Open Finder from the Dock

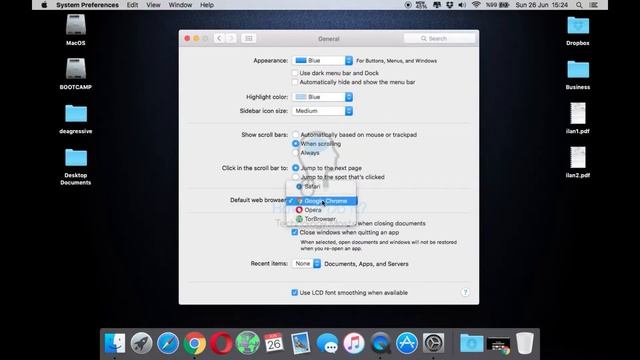click(x=115, y=343)
